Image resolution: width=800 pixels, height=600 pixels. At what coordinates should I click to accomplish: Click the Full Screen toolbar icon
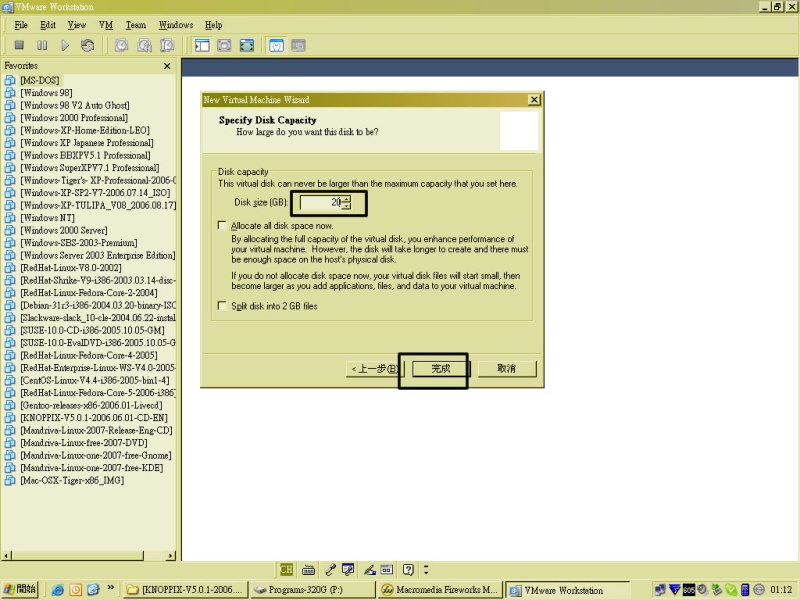(247, 45)
